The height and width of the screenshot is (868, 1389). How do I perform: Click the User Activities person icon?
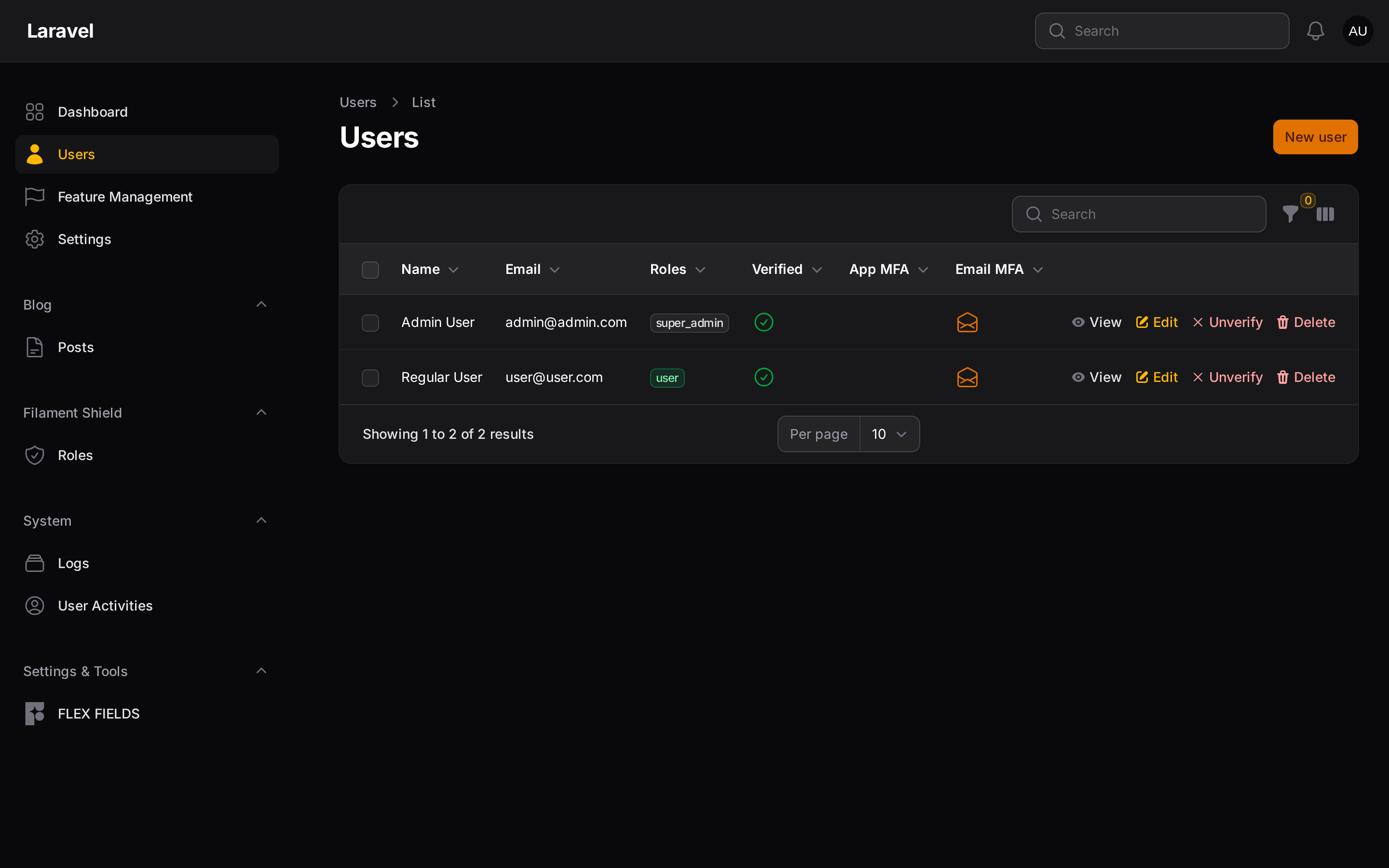(x=34, y=606)
